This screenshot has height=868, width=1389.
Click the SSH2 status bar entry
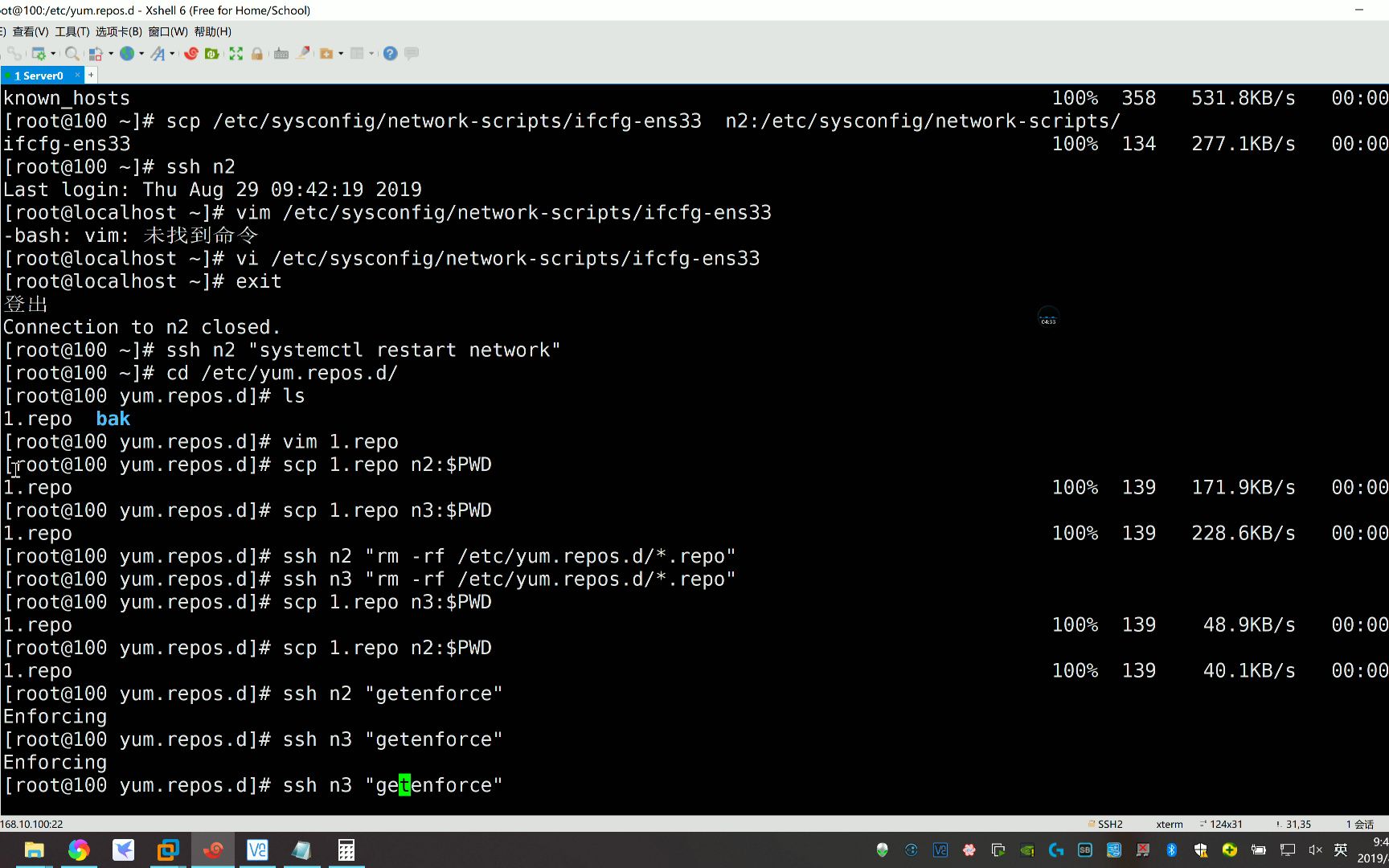pos(1105,824)
